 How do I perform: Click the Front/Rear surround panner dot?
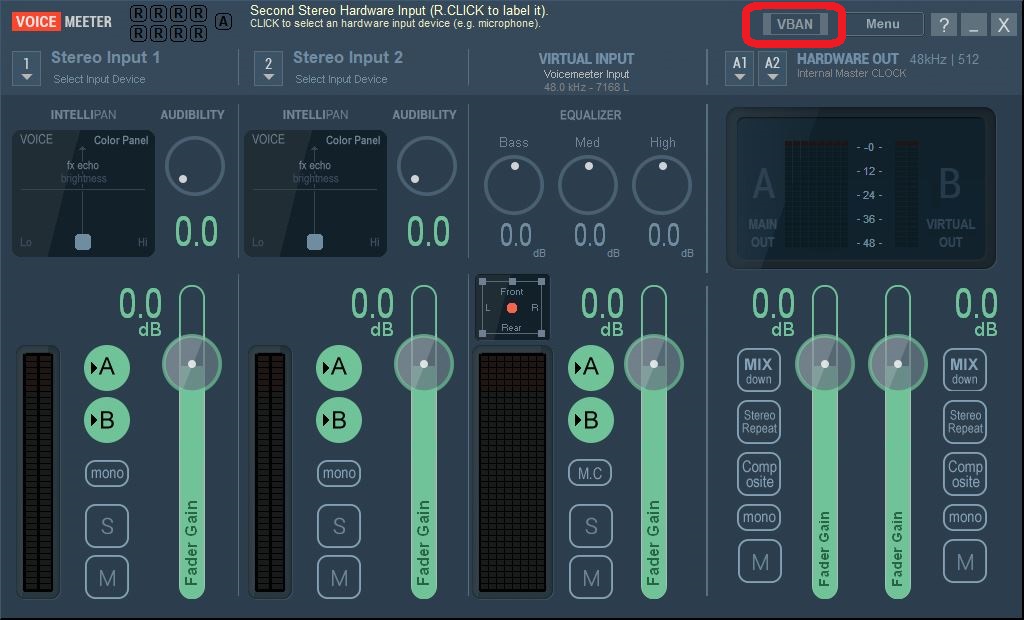point(512,308)
